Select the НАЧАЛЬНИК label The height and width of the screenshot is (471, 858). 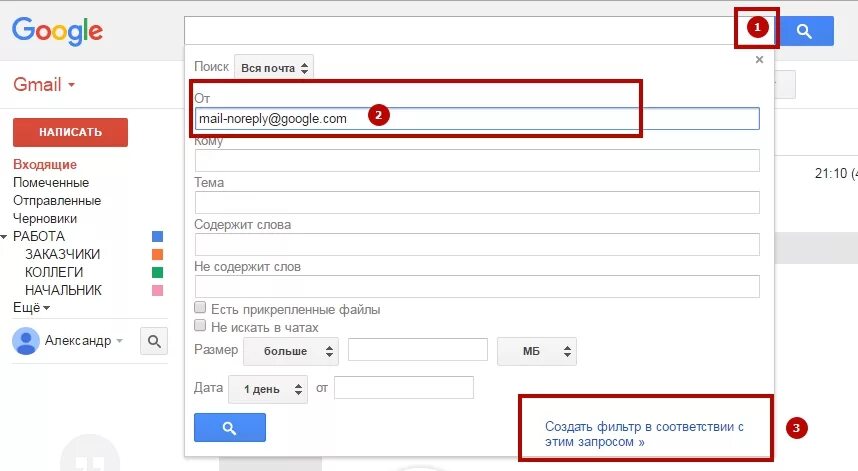pos(63,290)
